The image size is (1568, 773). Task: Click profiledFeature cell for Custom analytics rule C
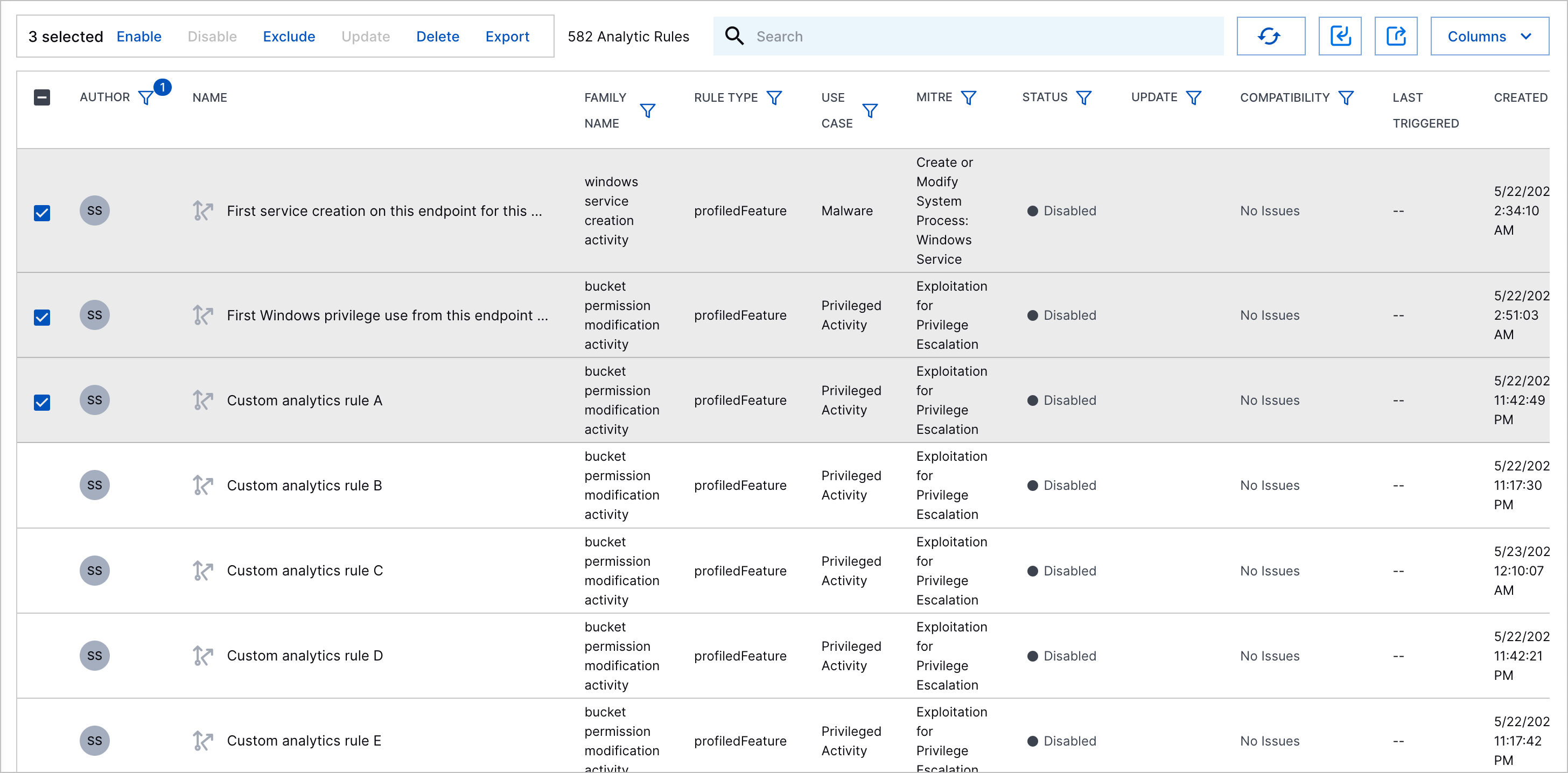740,571
